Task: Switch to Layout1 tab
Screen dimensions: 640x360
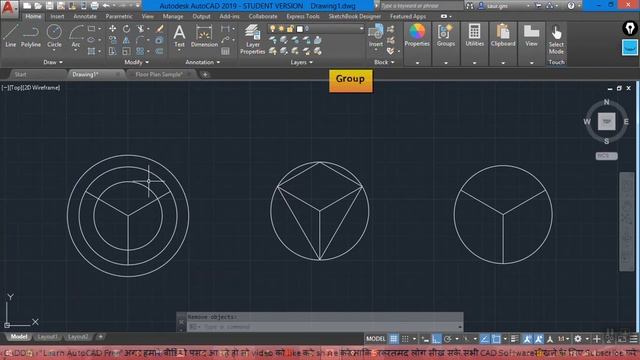Action: click(47, 337)
